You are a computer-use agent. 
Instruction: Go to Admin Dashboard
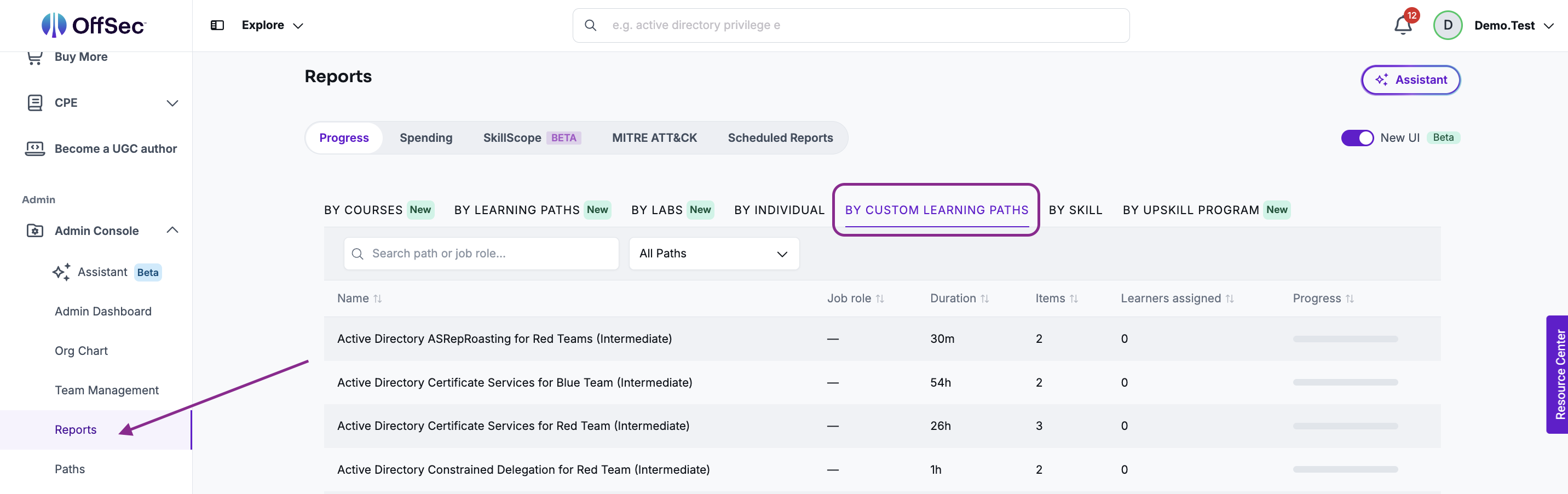103,311
